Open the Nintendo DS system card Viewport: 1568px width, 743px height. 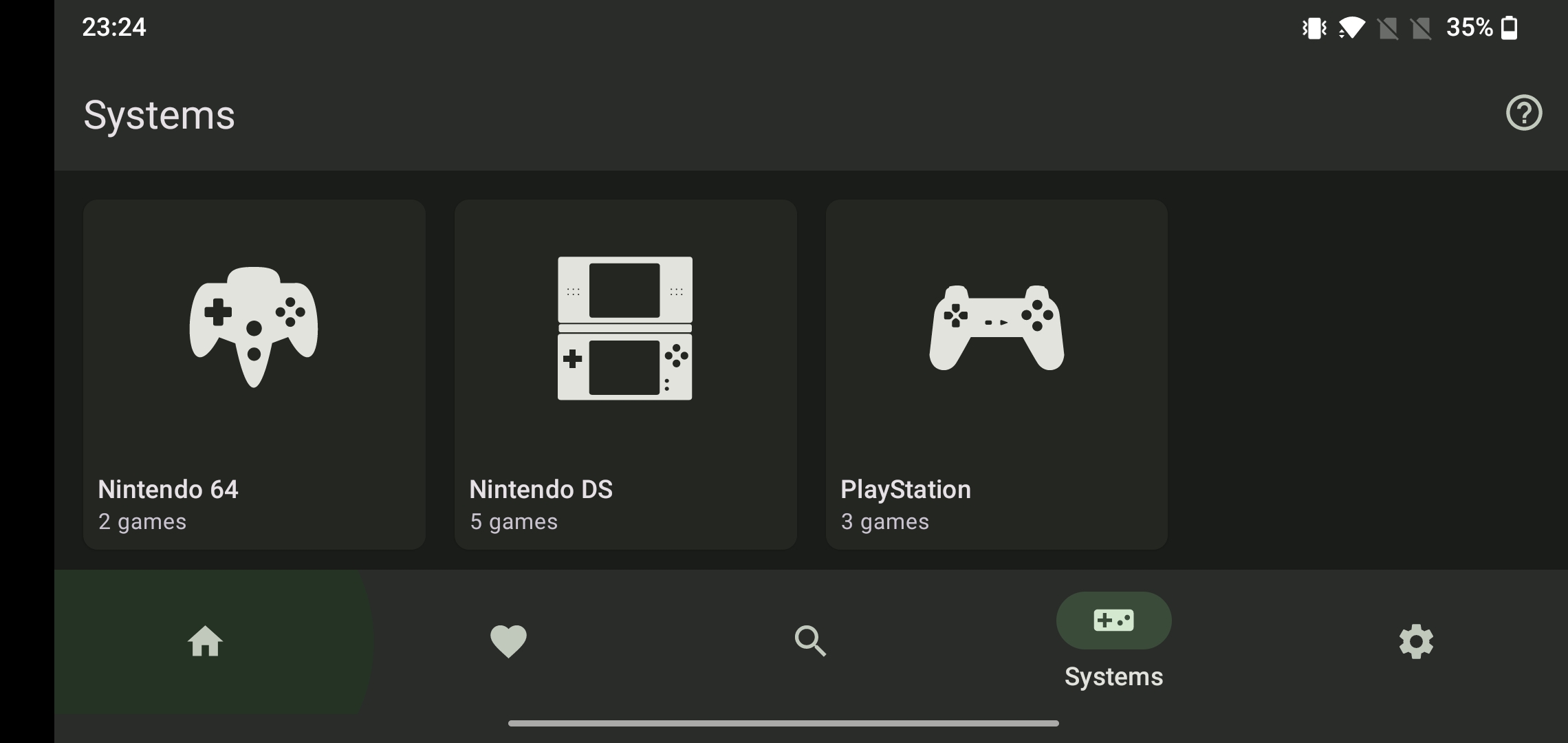(624, 375)
